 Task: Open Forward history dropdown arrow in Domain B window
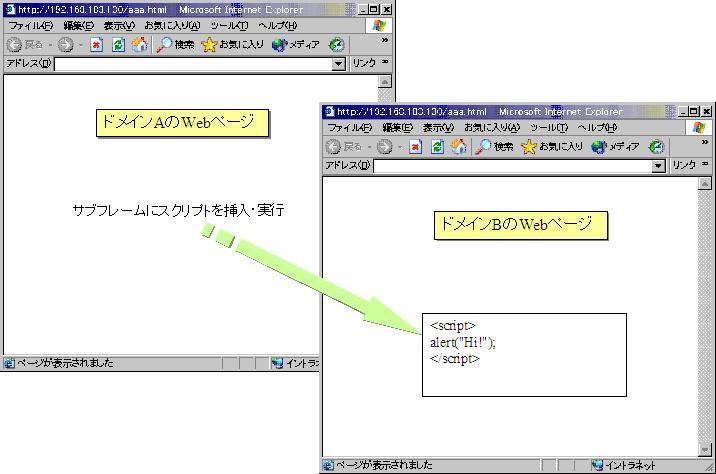pyautogui.click(x=400, y=147)
